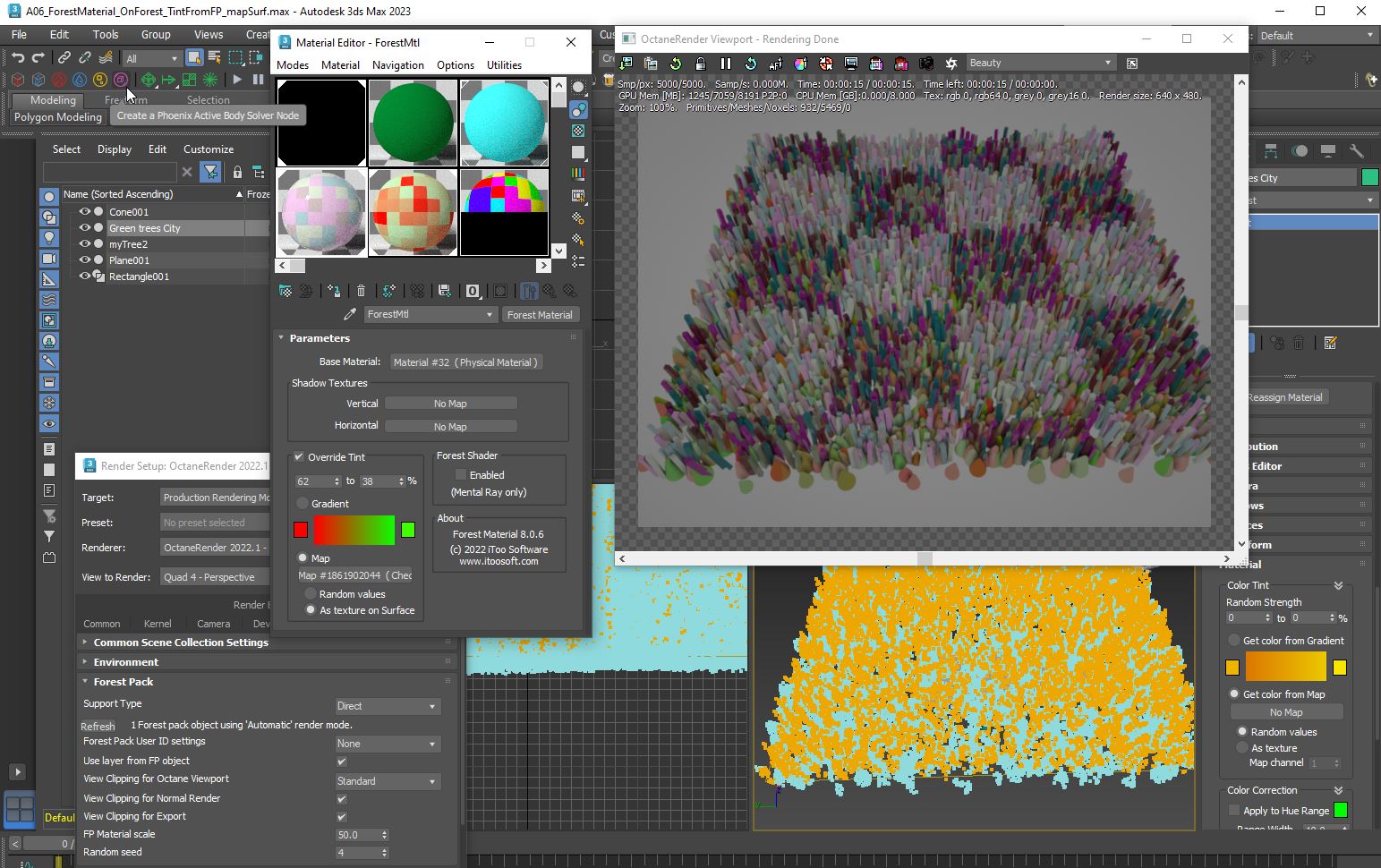Click the Bind to Space Warp icon
1381x868 pixels.
coord(106,57)
